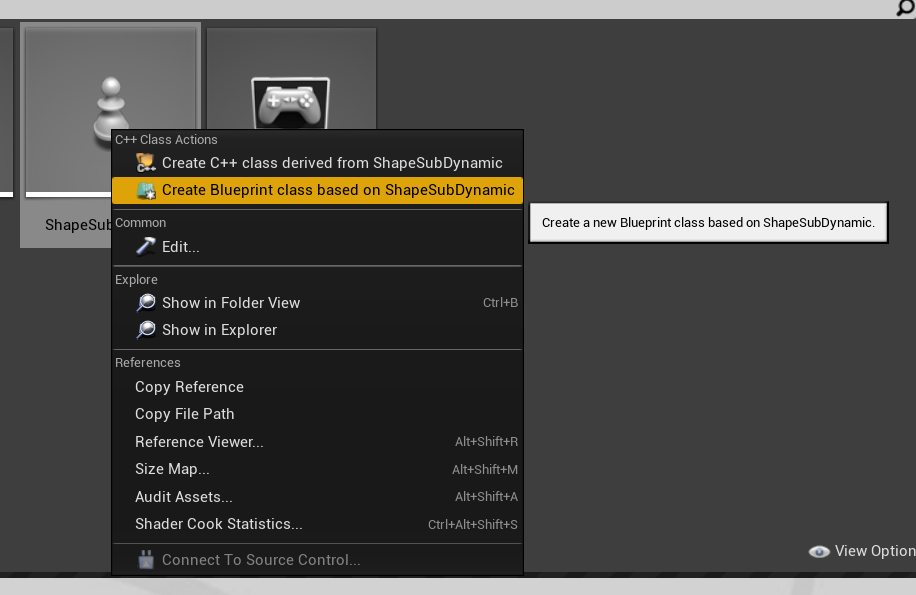Click magnifier icon beside Show in Folder View

(x=145, y=302)
